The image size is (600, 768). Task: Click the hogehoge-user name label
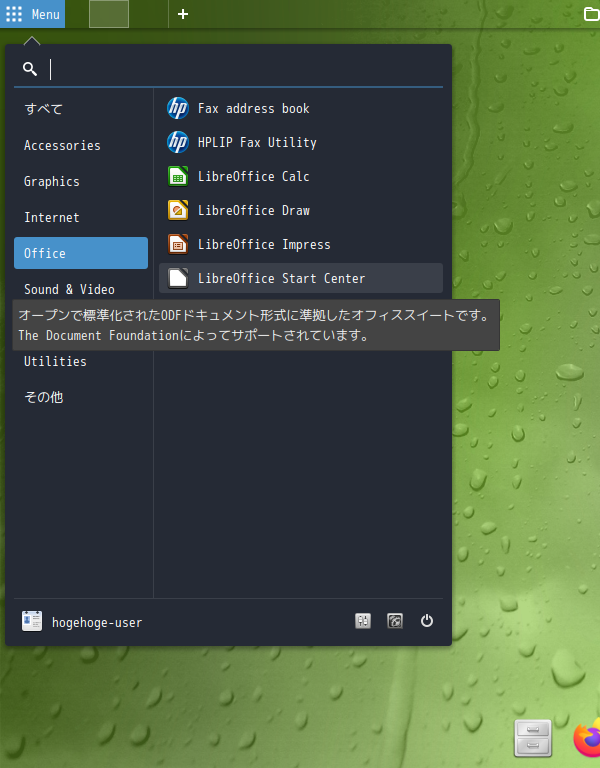97,623
